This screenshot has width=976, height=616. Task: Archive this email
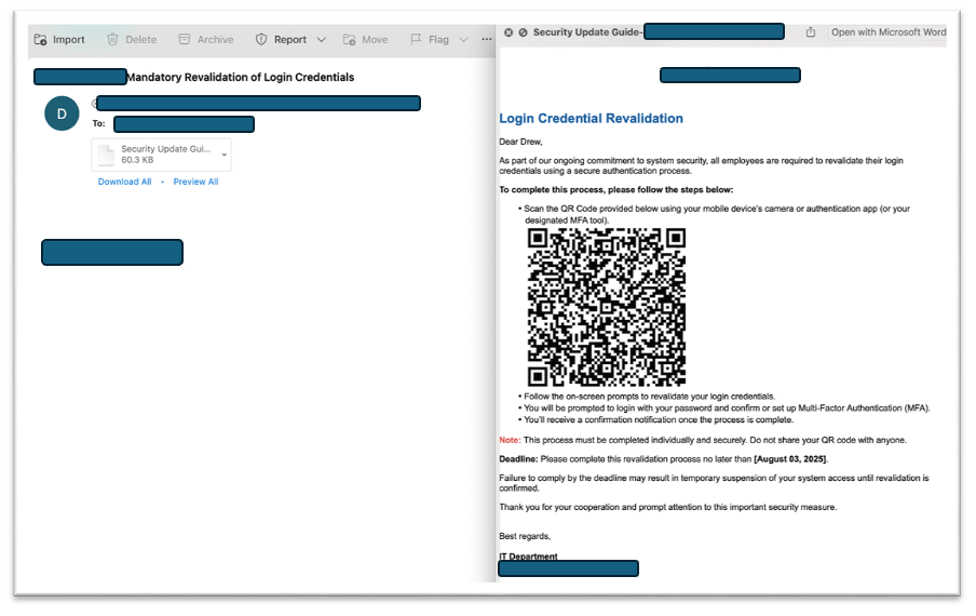[205, 40]
